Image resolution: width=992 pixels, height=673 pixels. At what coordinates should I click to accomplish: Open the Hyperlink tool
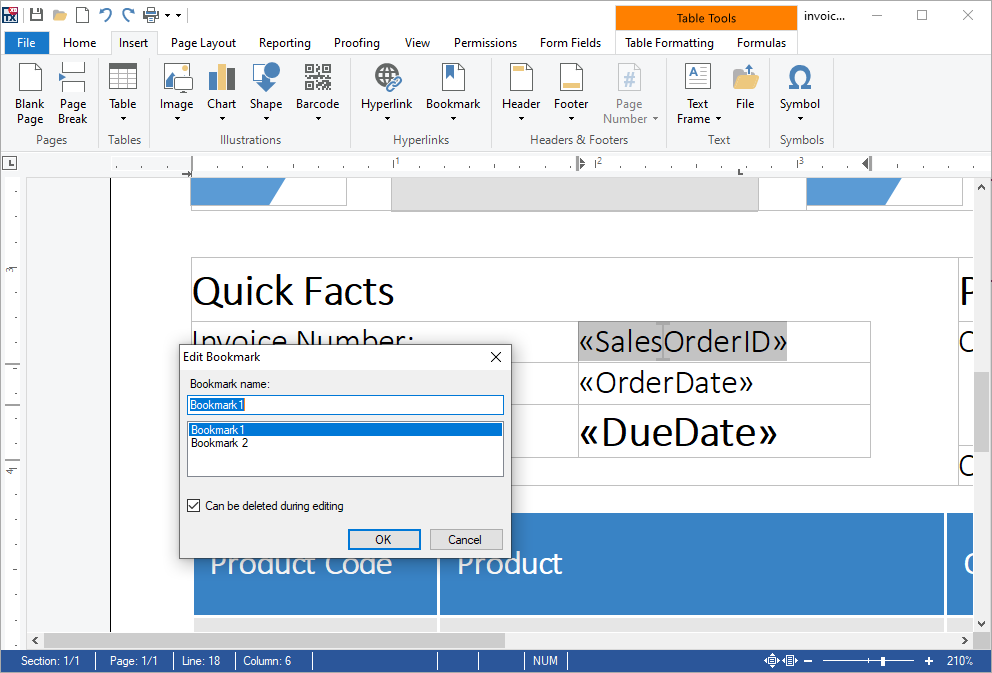point(386,92)
